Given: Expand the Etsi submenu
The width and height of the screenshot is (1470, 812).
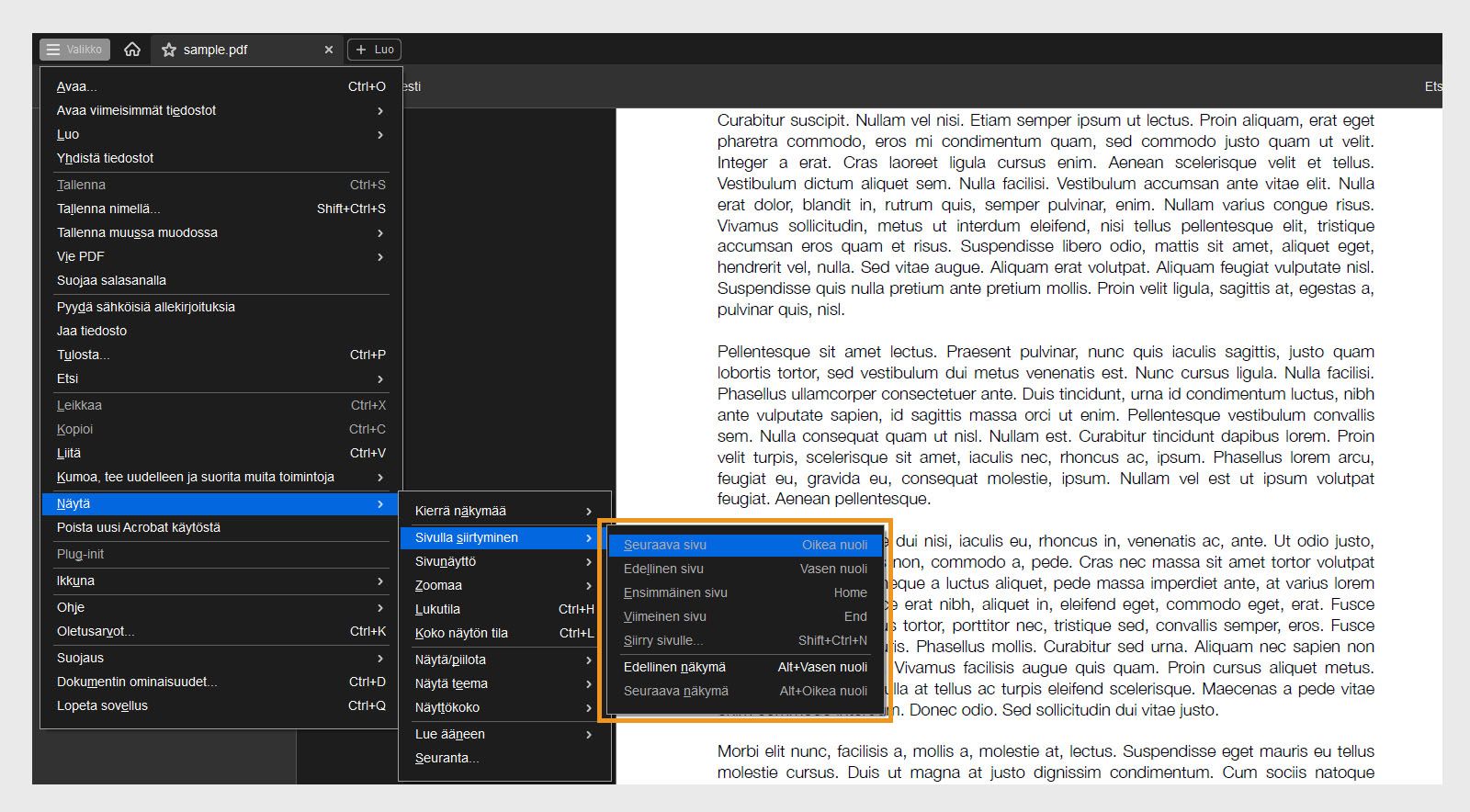Looking at the screenshot, I should point(220,378).
